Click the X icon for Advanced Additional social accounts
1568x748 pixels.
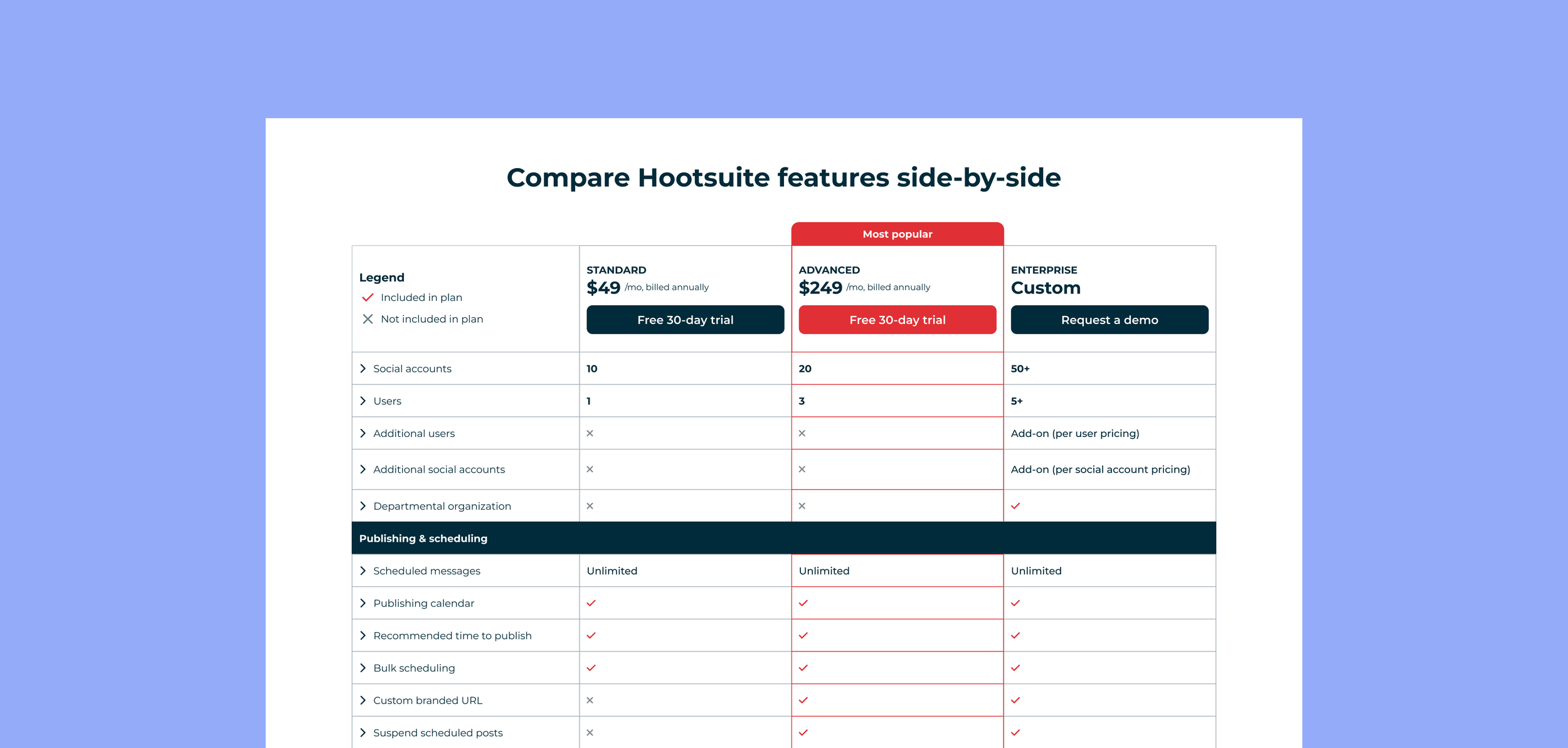[x=802, y=469]
